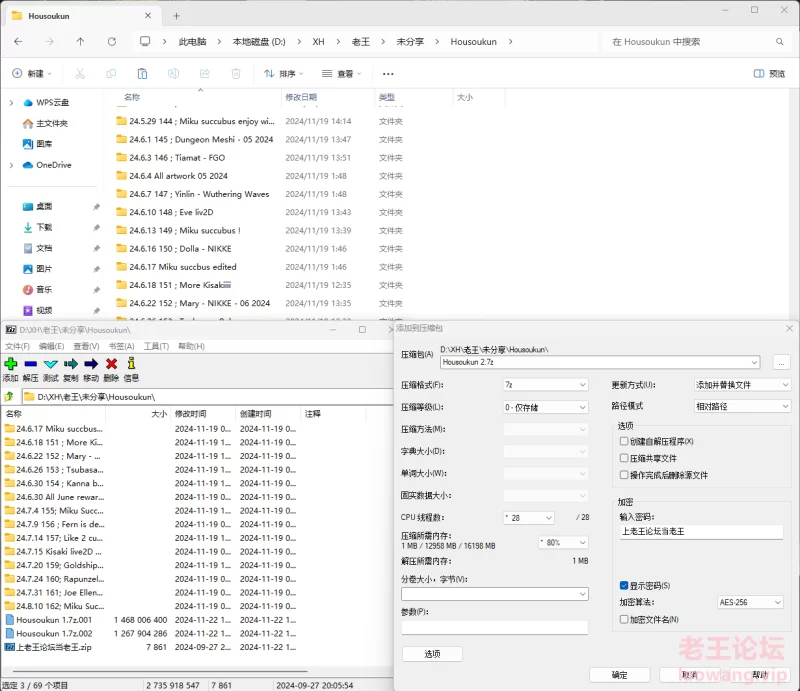Select the Move (移动) toolbar icon

pyautogui.click(x=91, y=364)
